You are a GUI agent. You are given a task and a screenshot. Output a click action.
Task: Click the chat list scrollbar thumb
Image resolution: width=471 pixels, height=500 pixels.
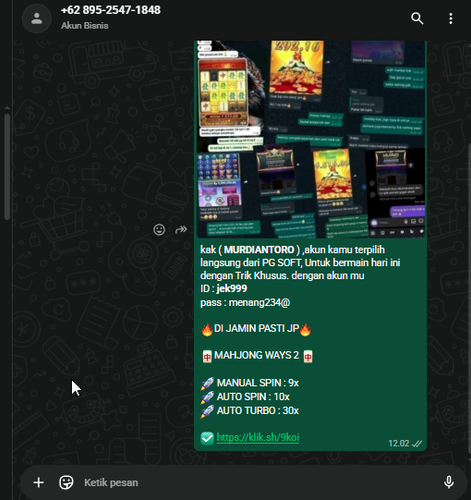pyautogui.click(x=7, y=167)
